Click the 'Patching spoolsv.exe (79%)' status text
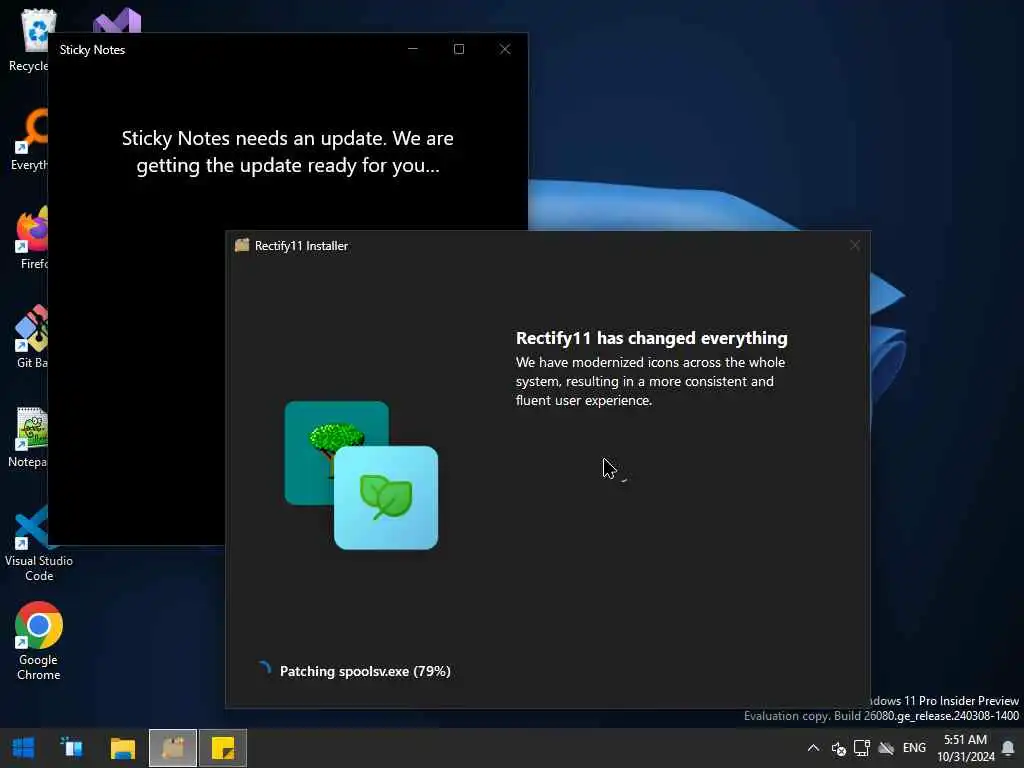Viewport: 1024px width, 768px height. click(x=365, y=671)
